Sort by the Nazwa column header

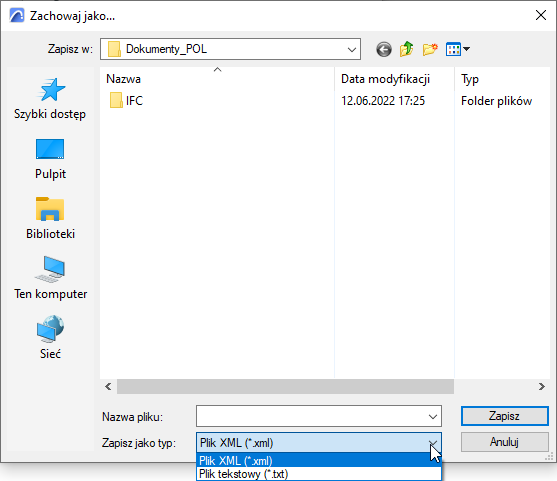click(217, 79)
